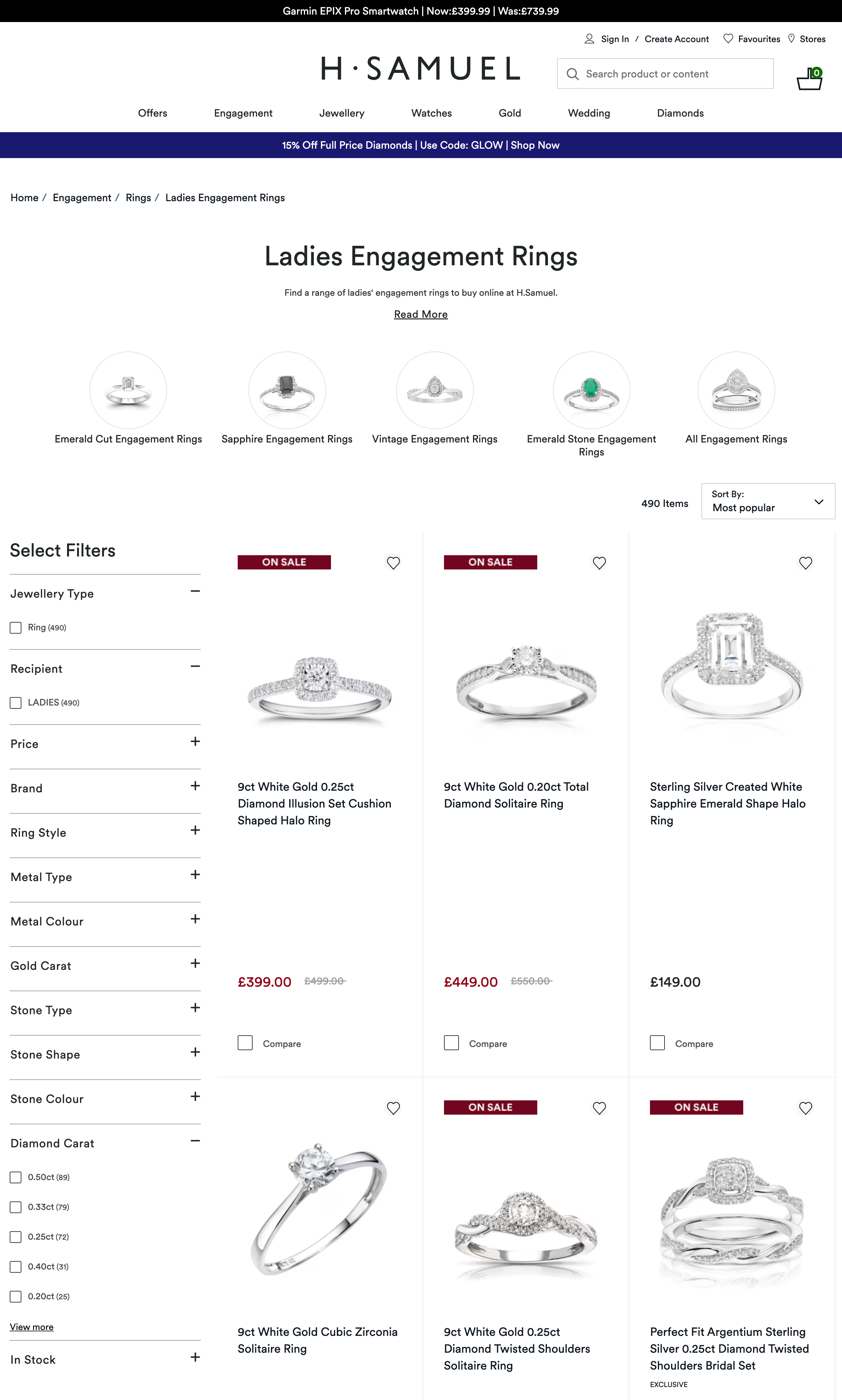Open the Watches menu

[x=431, y=113]
